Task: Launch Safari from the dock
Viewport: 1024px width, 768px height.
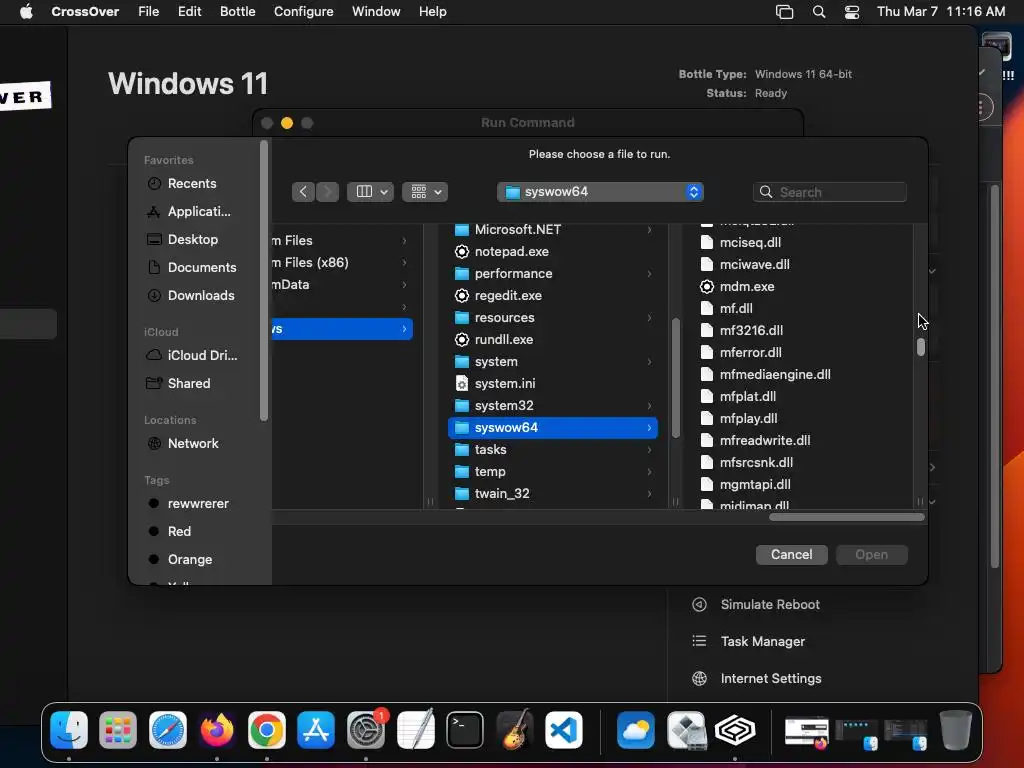Action: 168,730
